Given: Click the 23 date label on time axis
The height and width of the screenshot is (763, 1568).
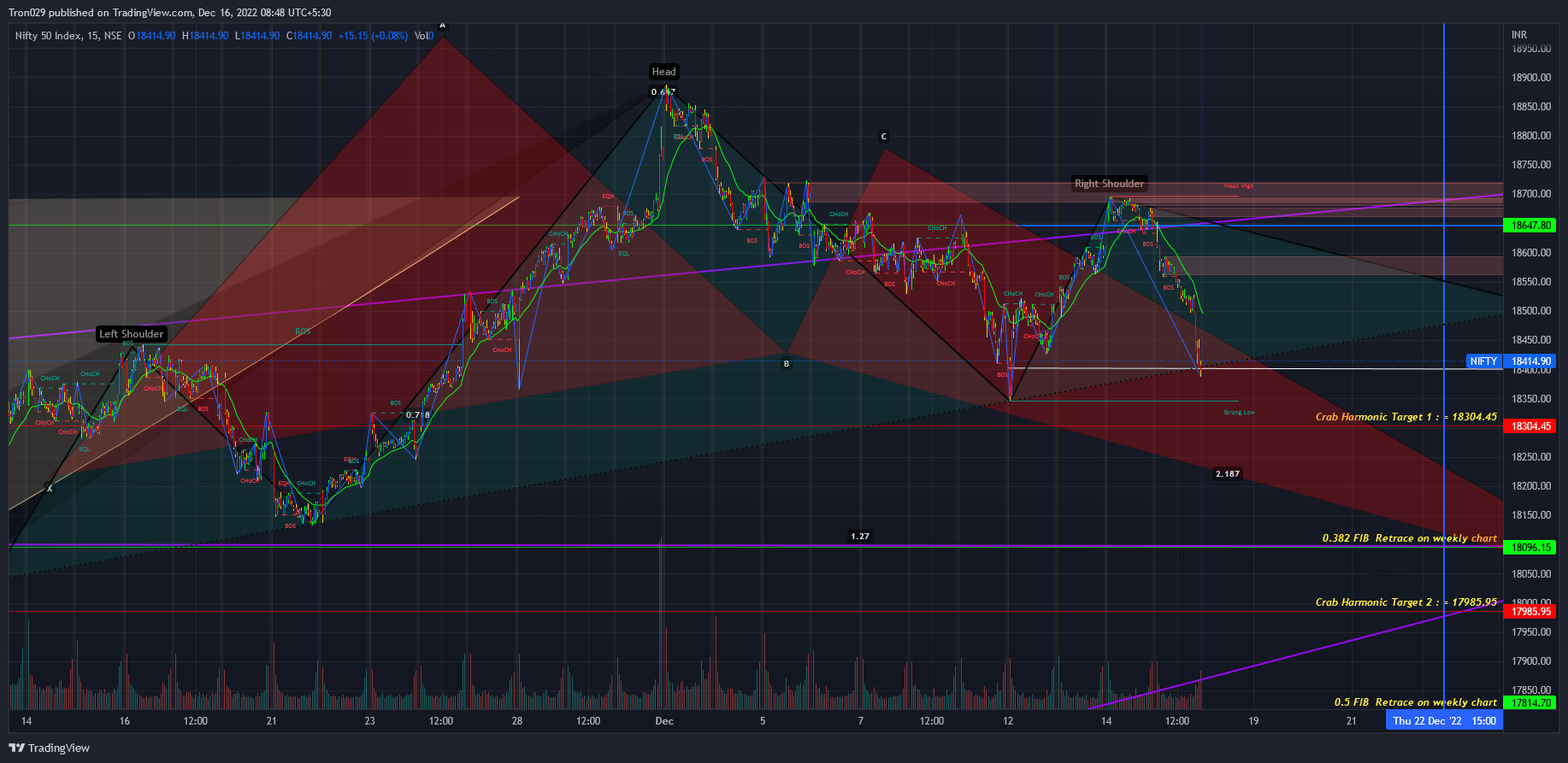Looking at the screenshot, I should (x=369, y=721).
